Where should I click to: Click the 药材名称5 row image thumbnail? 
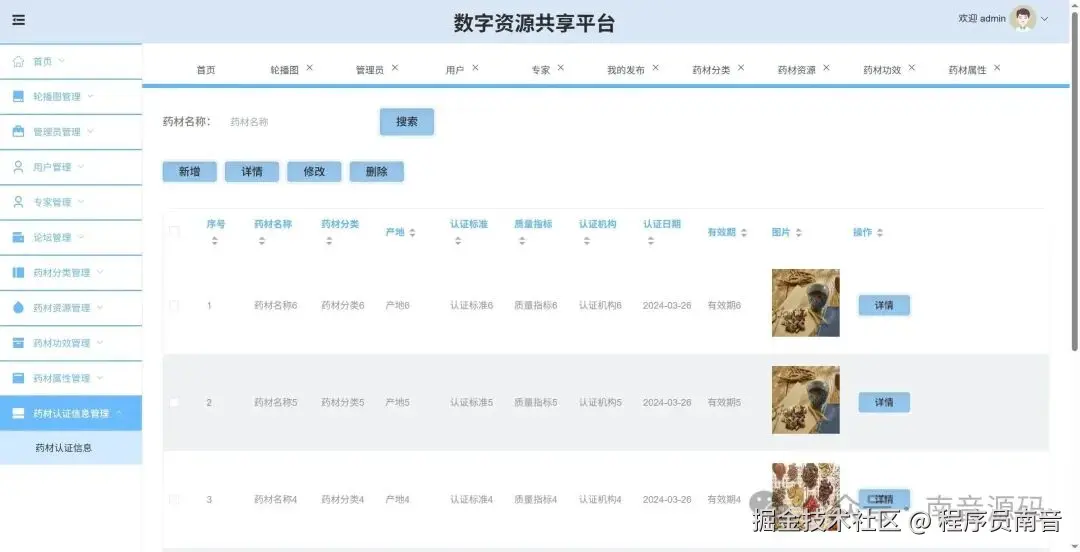pyautogui.click(x=806, y=400)
